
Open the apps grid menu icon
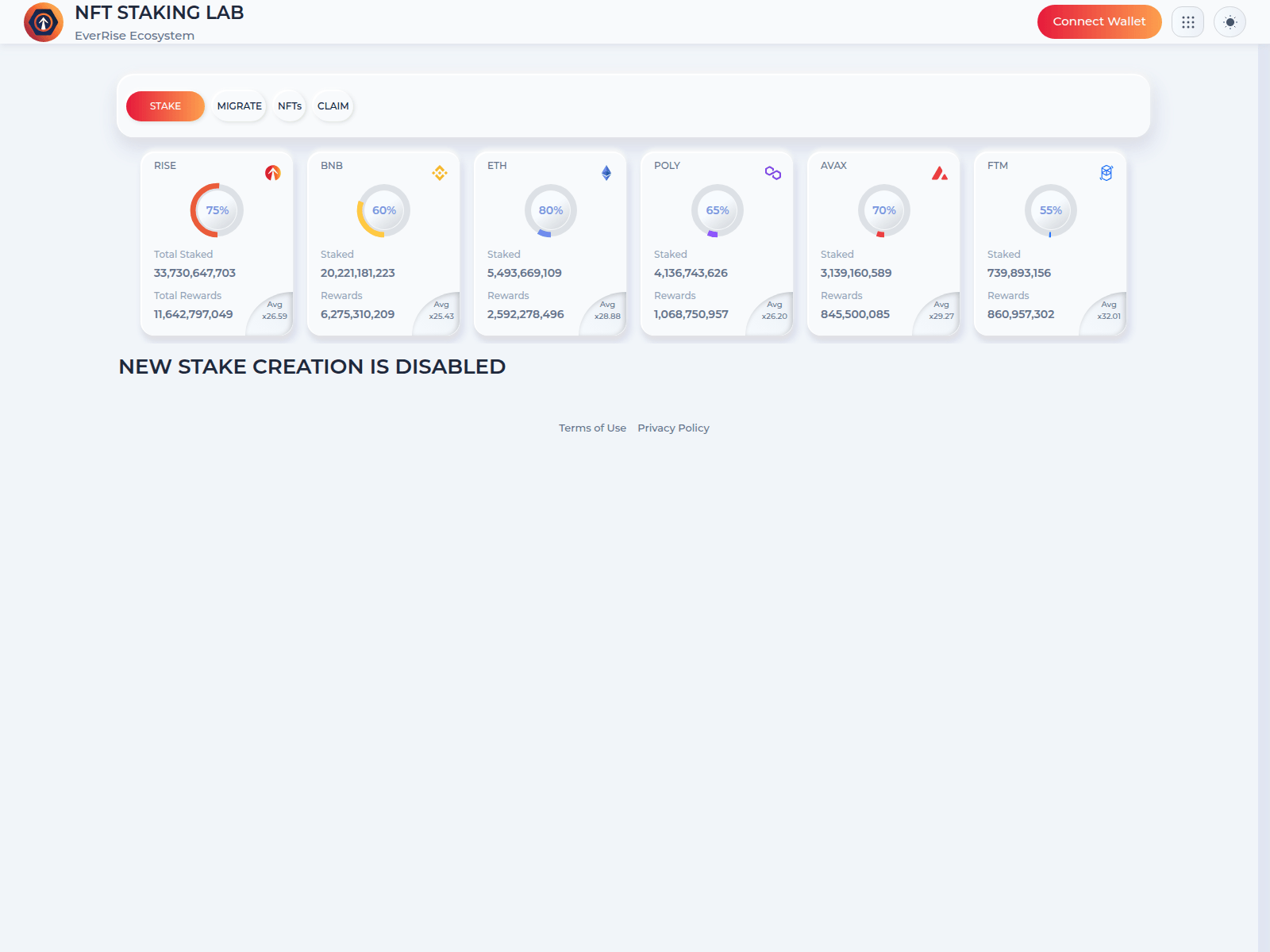[1188, 22]
